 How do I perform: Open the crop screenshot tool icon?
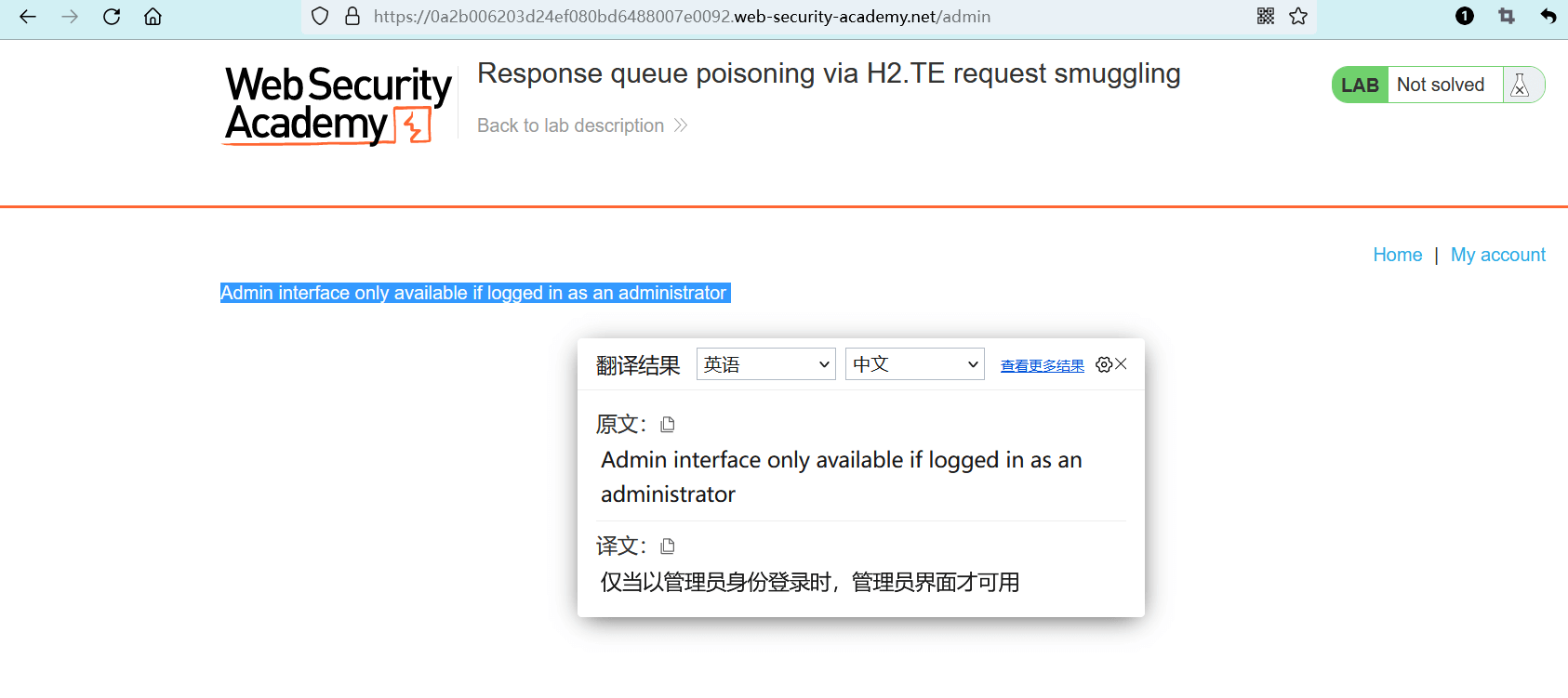point(1507,16)
